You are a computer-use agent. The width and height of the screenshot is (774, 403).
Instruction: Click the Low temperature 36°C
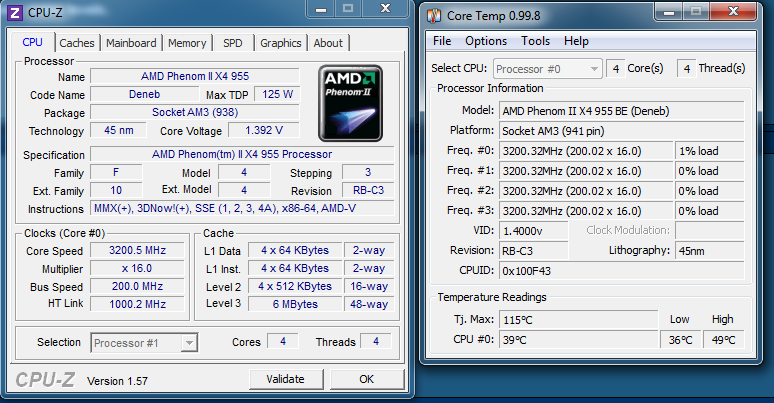(x=680, y=340)
